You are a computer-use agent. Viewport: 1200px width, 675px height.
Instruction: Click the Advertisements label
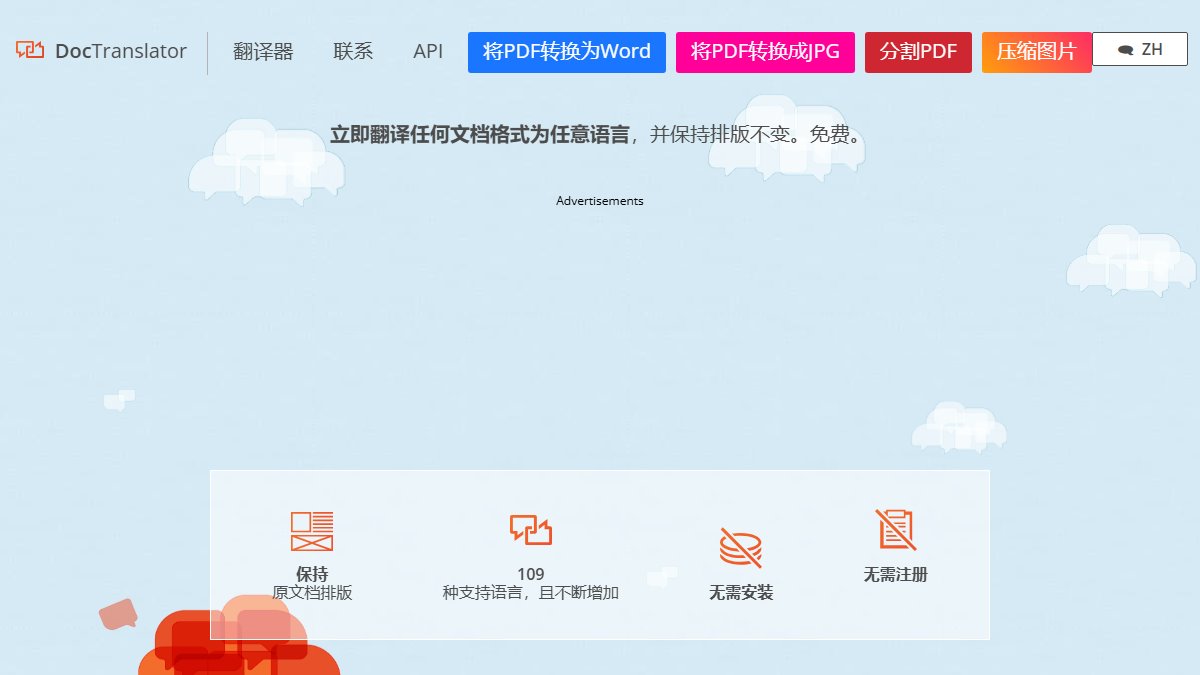point(600,201)
